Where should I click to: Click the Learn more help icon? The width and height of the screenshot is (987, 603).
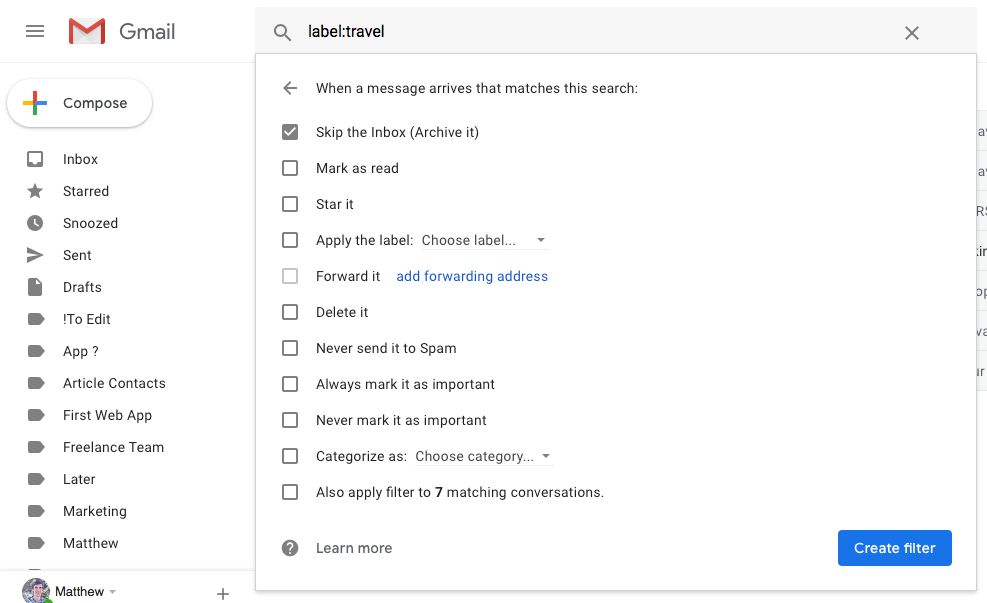pyautogui.click(x=290, y=548)
